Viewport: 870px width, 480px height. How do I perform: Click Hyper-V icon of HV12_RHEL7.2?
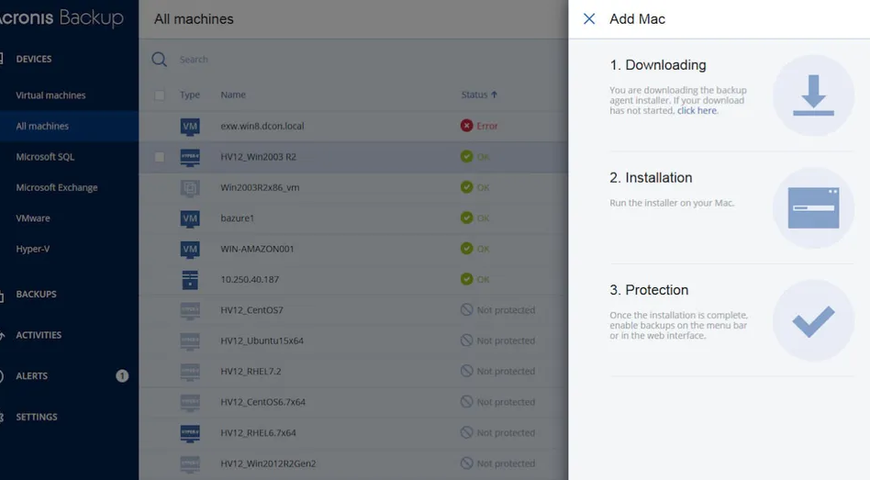[190, 372]
